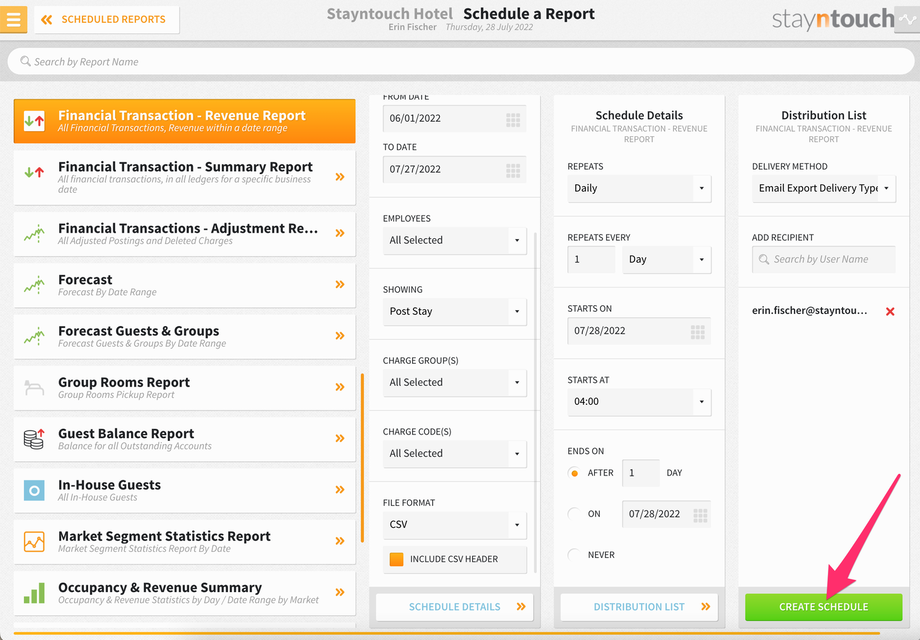Click chevron on Financial Transaction - Summary row
The height and width of the screenshot is (640, 920).
340,177
